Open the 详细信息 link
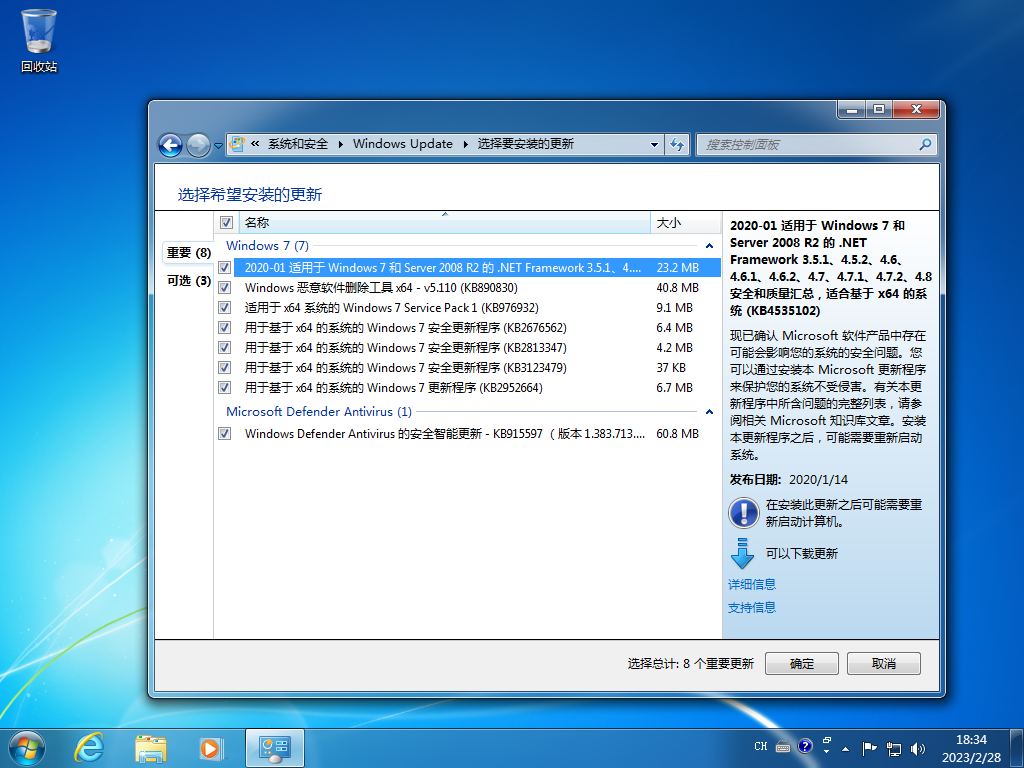The width and height of the screenshot is (1024, 768). click(752, 584)
